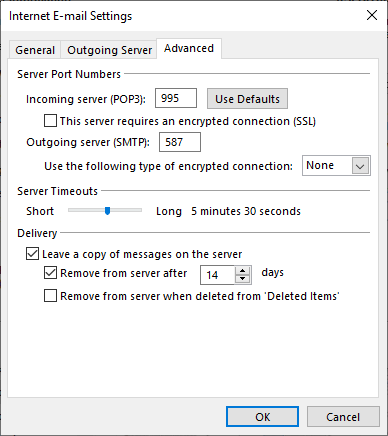Cancel the e-mail settings dialog
The image size is (388, 436).
tap(343, 417)
